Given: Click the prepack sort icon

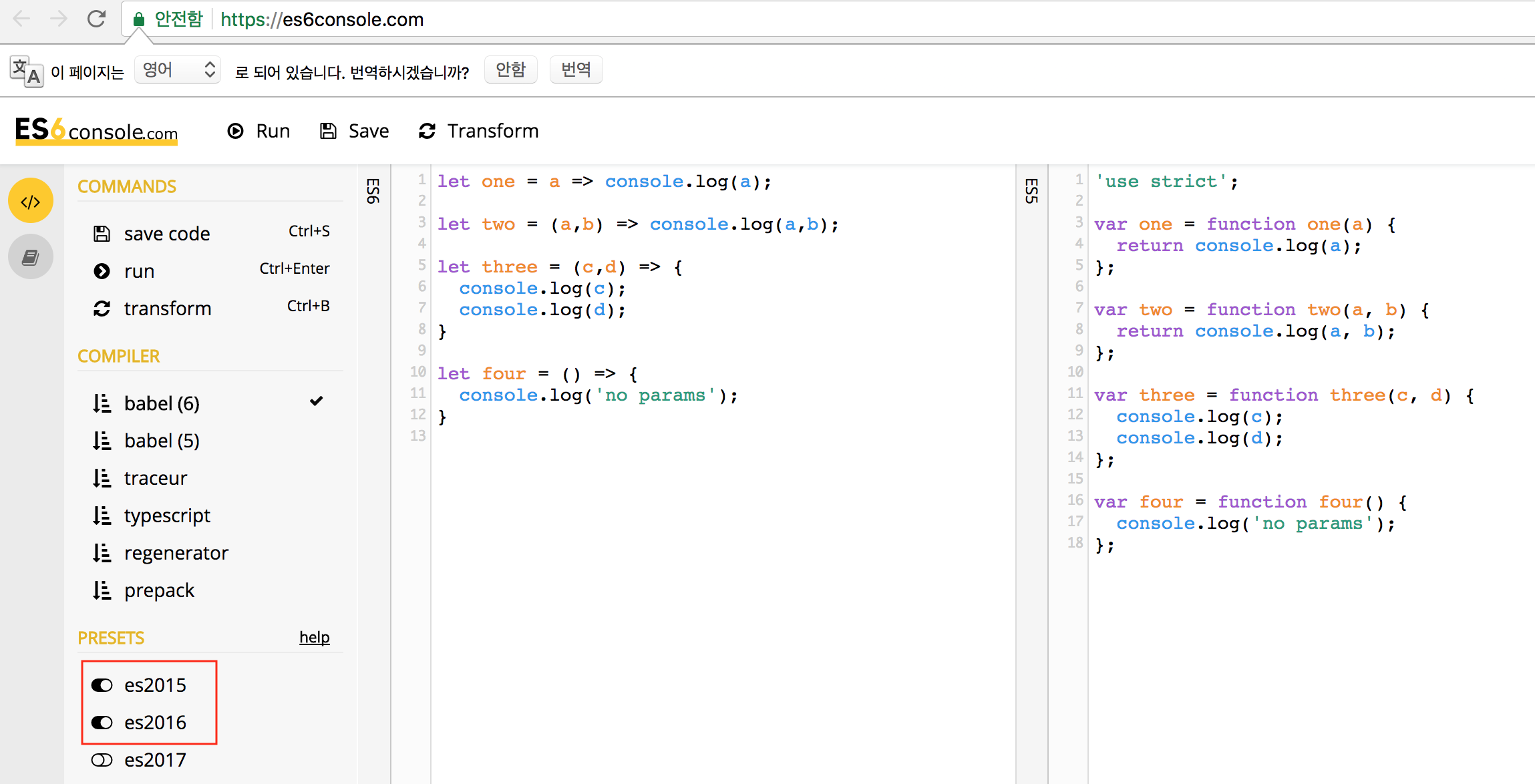Looking at the screenshot, I should (102, 590).
